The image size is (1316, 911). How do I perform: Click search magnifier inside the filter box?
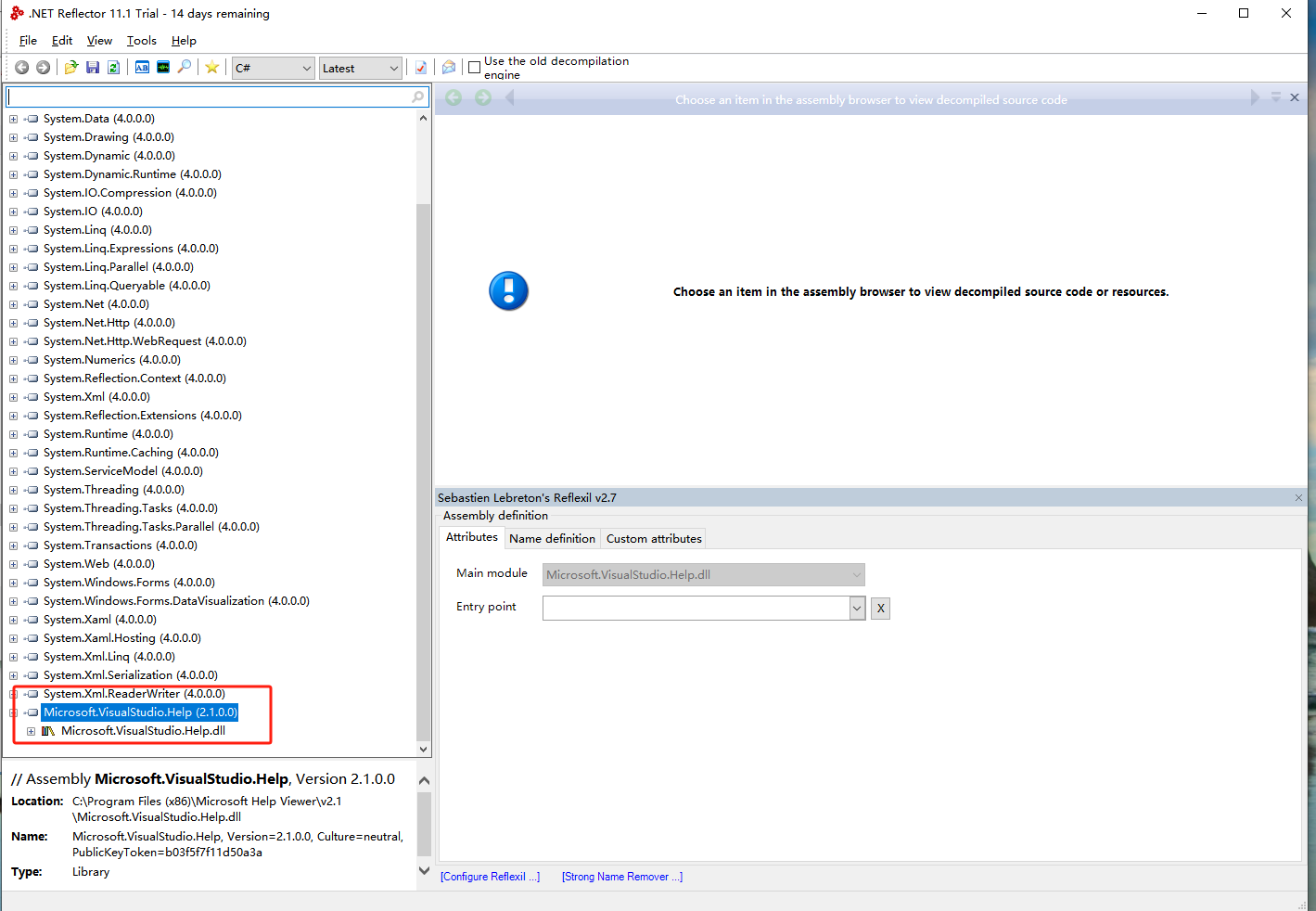pyautogui.click(x=417, y=96)
